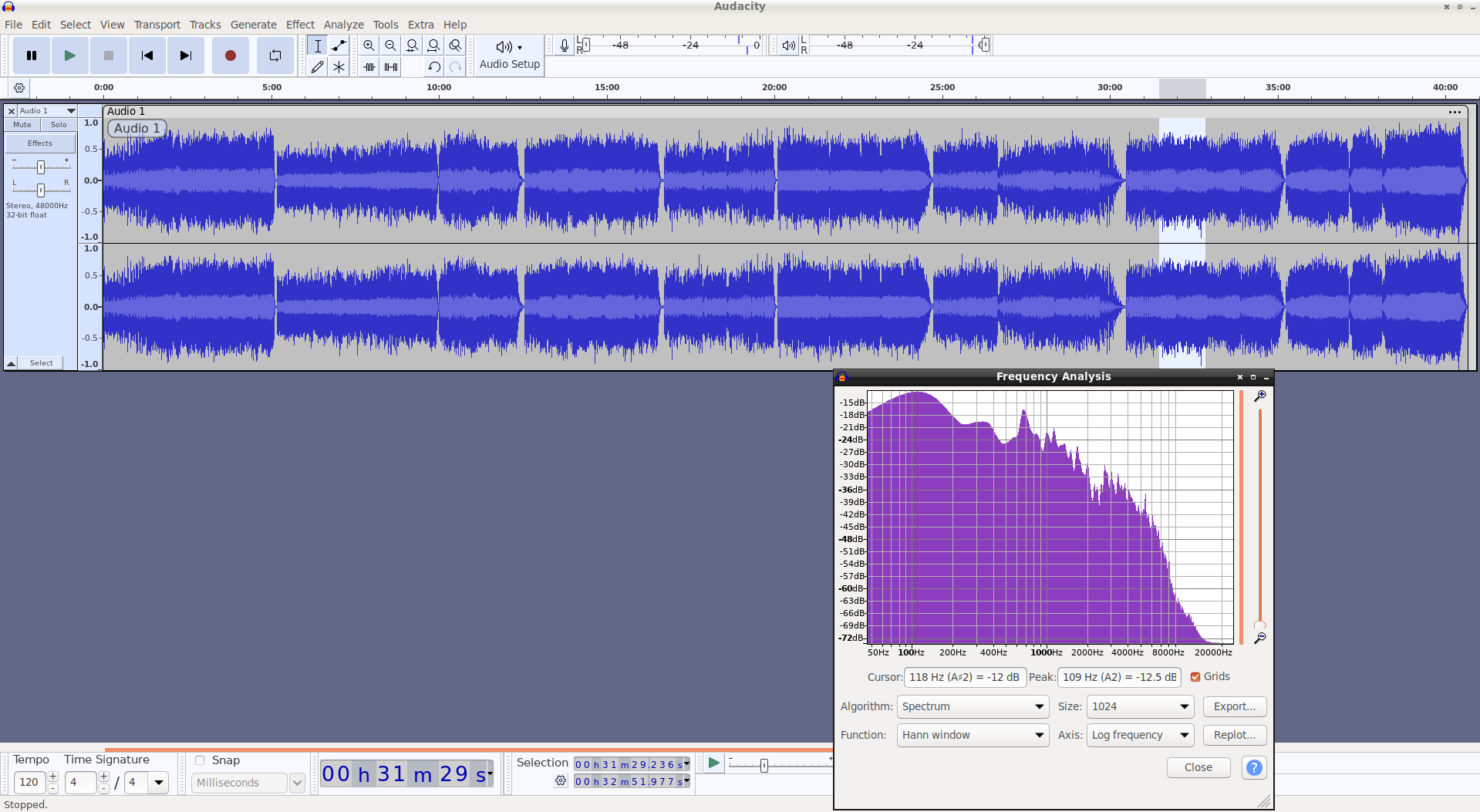1480x812 pixels.
Task: Open the selection options gear icon
Action: click(x=561, y=781)
